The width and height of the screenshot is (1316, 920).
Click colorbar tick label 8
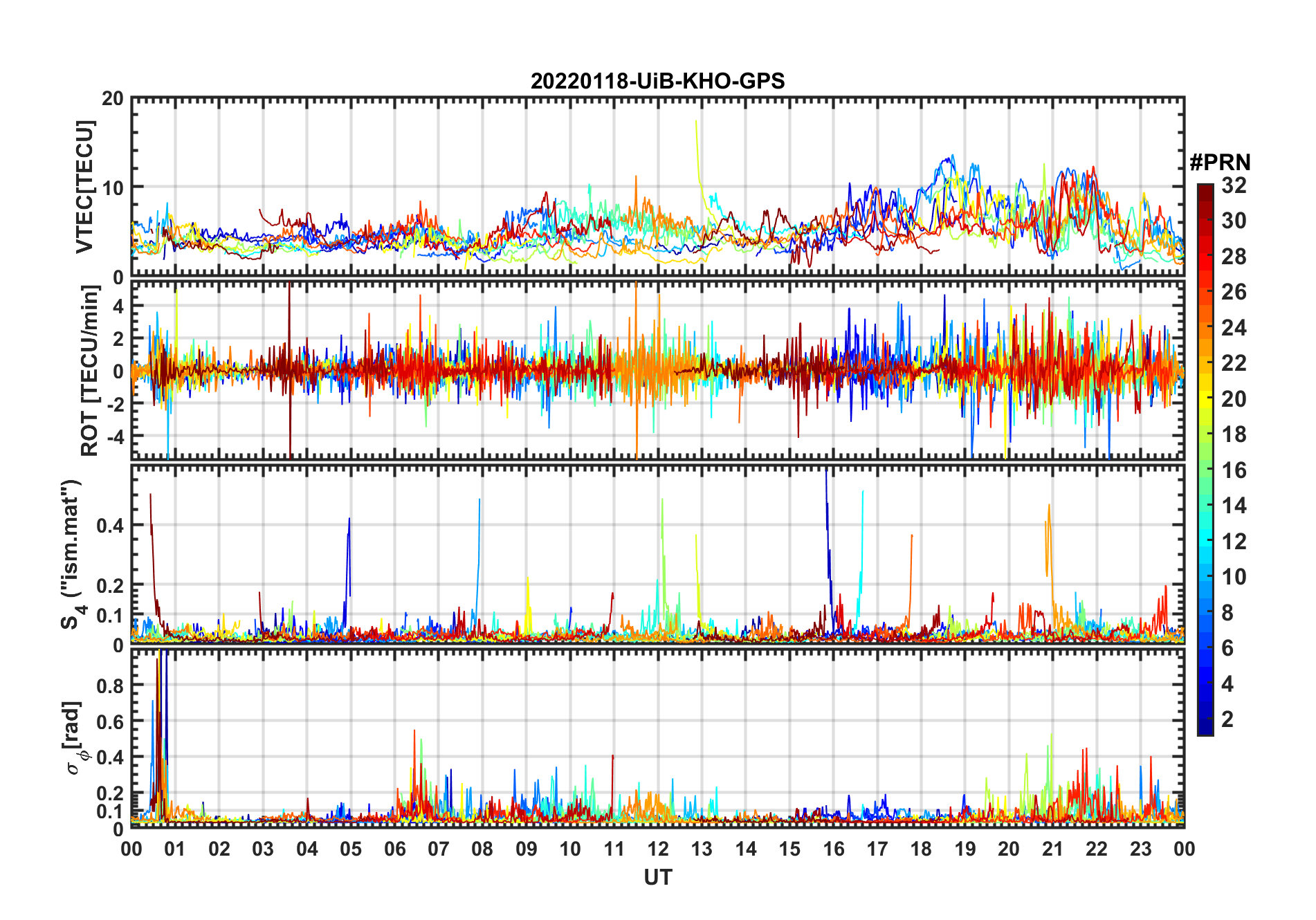point(1227,612)
